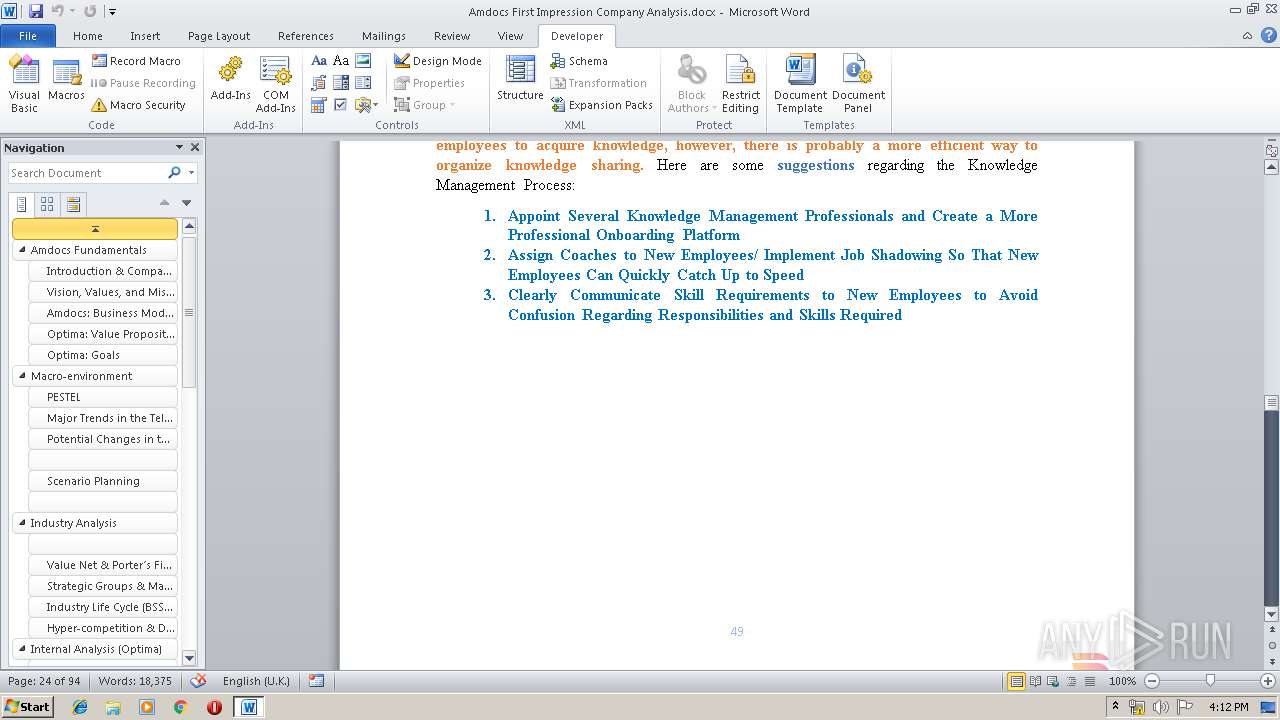
Task: Go to Industry Life Cycle heading
Action: coord(103,607)
